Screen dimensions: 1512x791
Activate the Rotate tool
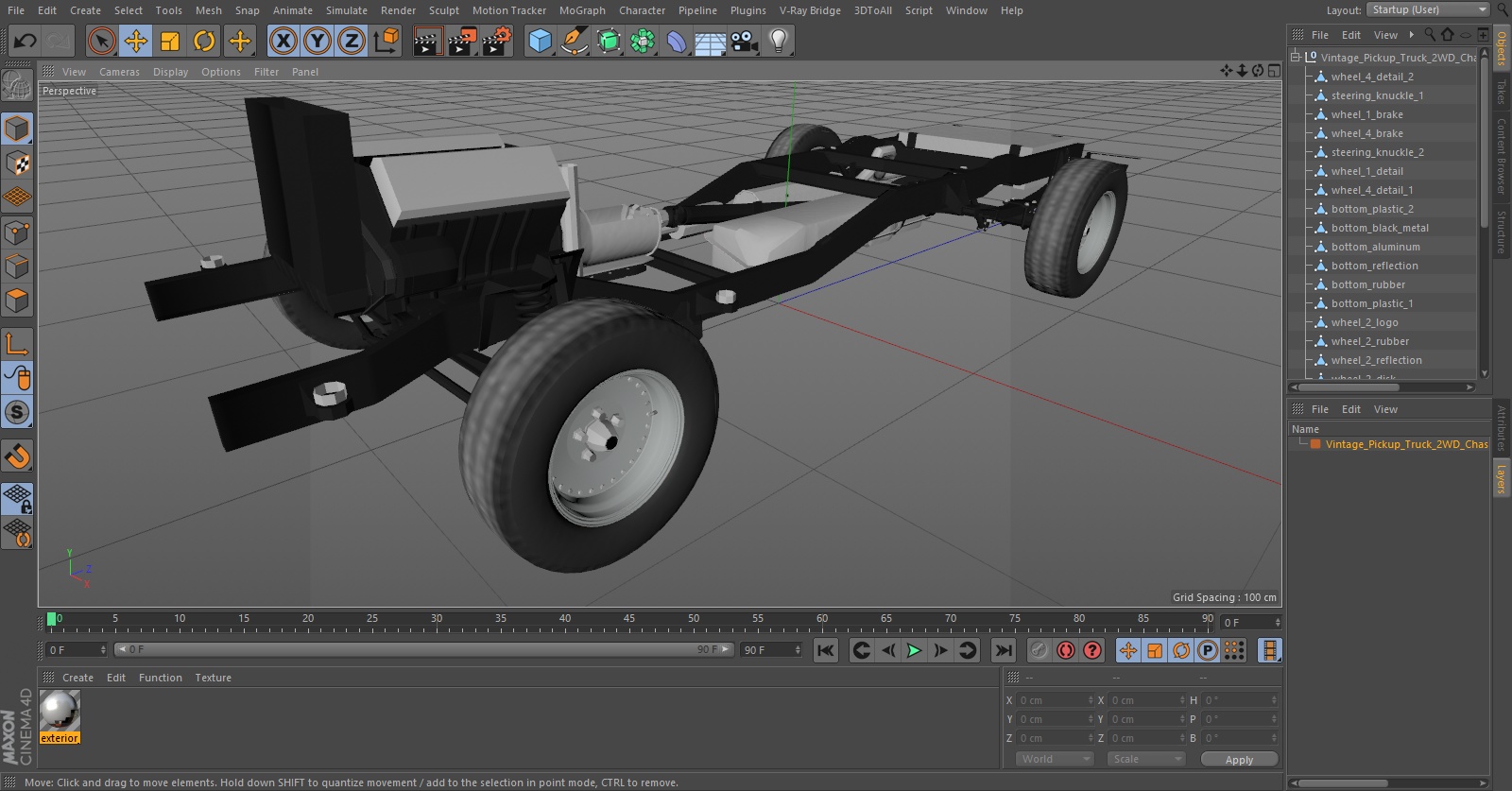[x=204, y=41]
